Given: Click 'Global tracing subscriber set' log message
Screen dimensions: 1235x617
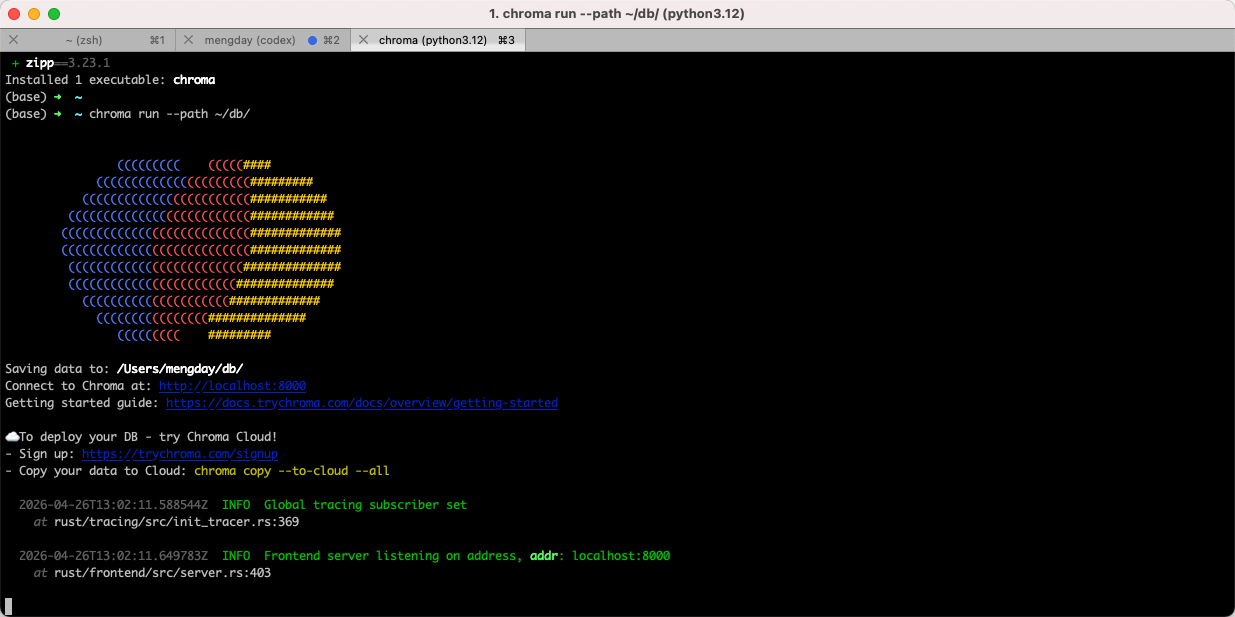Looking at the screenshot, I should click(x=365, y=505).
